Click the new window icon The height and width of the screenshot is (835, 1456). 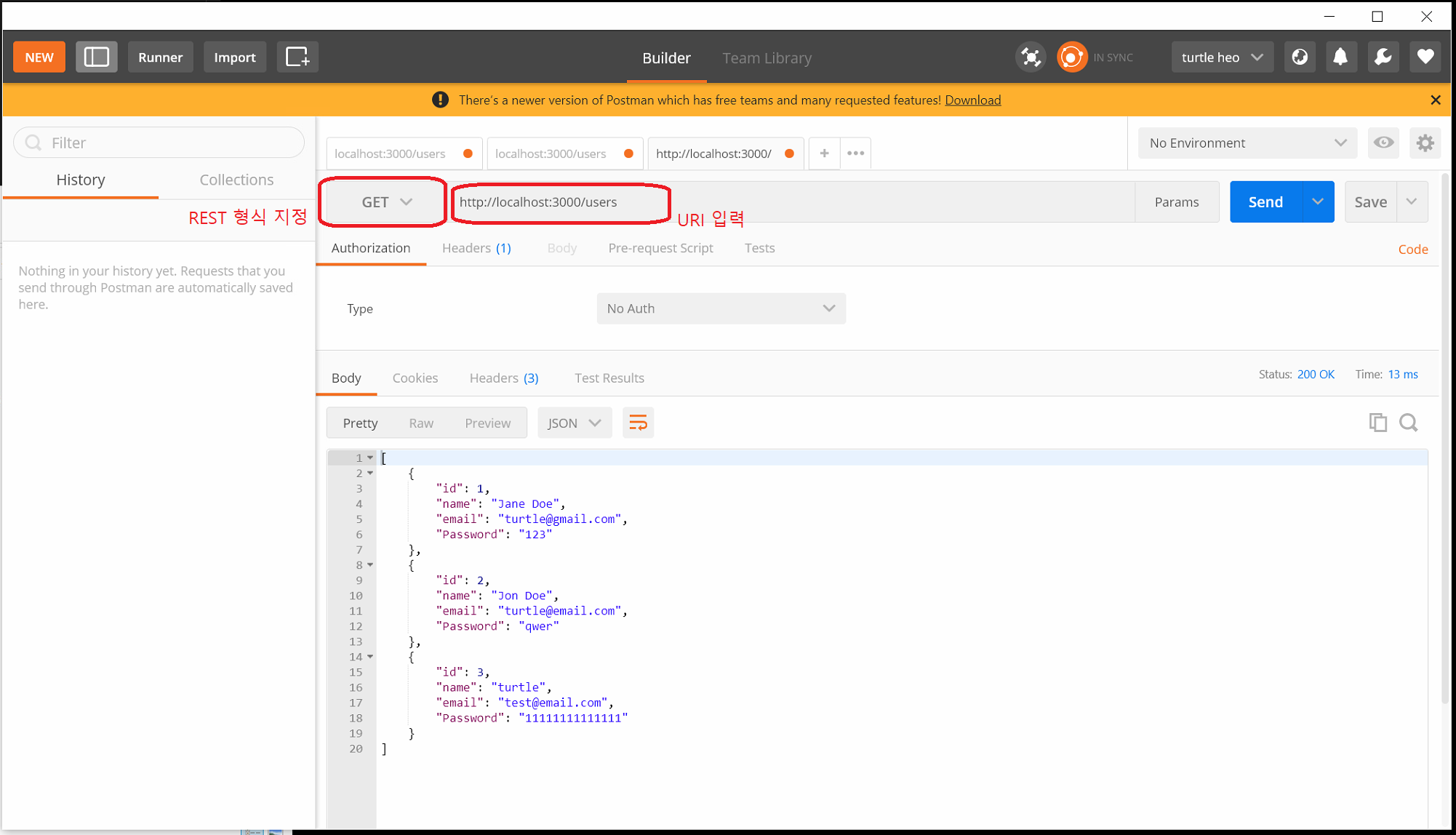(297, 57)
